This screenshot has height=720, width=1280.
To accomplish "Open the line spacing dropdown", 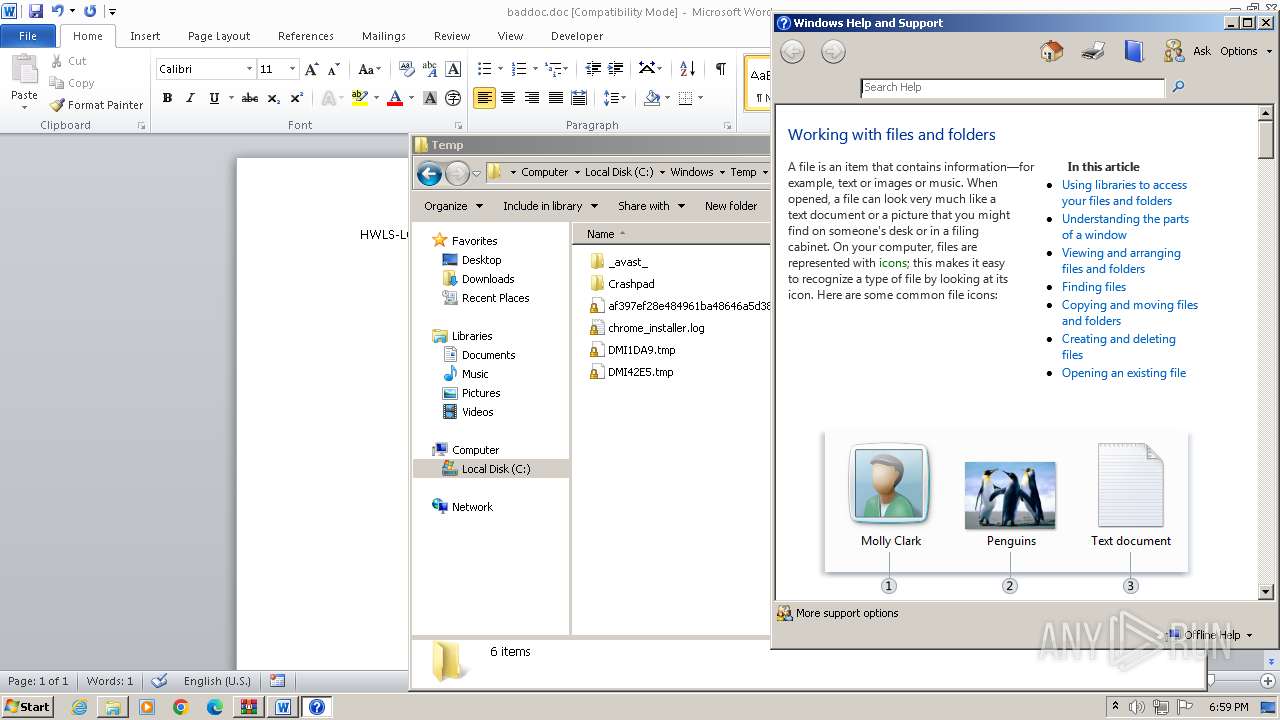I will tap(615, 98).
